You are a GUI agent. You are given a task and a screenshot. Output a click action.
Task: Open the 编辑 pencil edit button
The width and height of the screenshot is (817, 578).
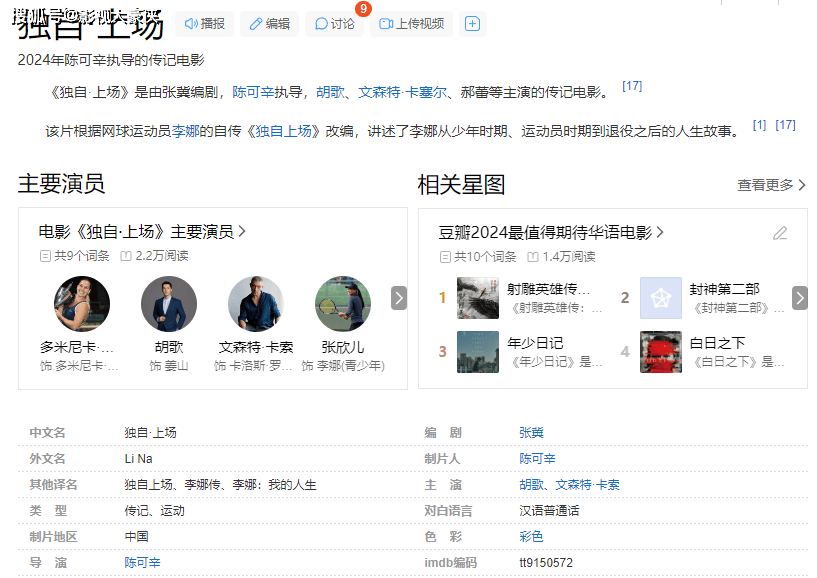tap(269, 24)
